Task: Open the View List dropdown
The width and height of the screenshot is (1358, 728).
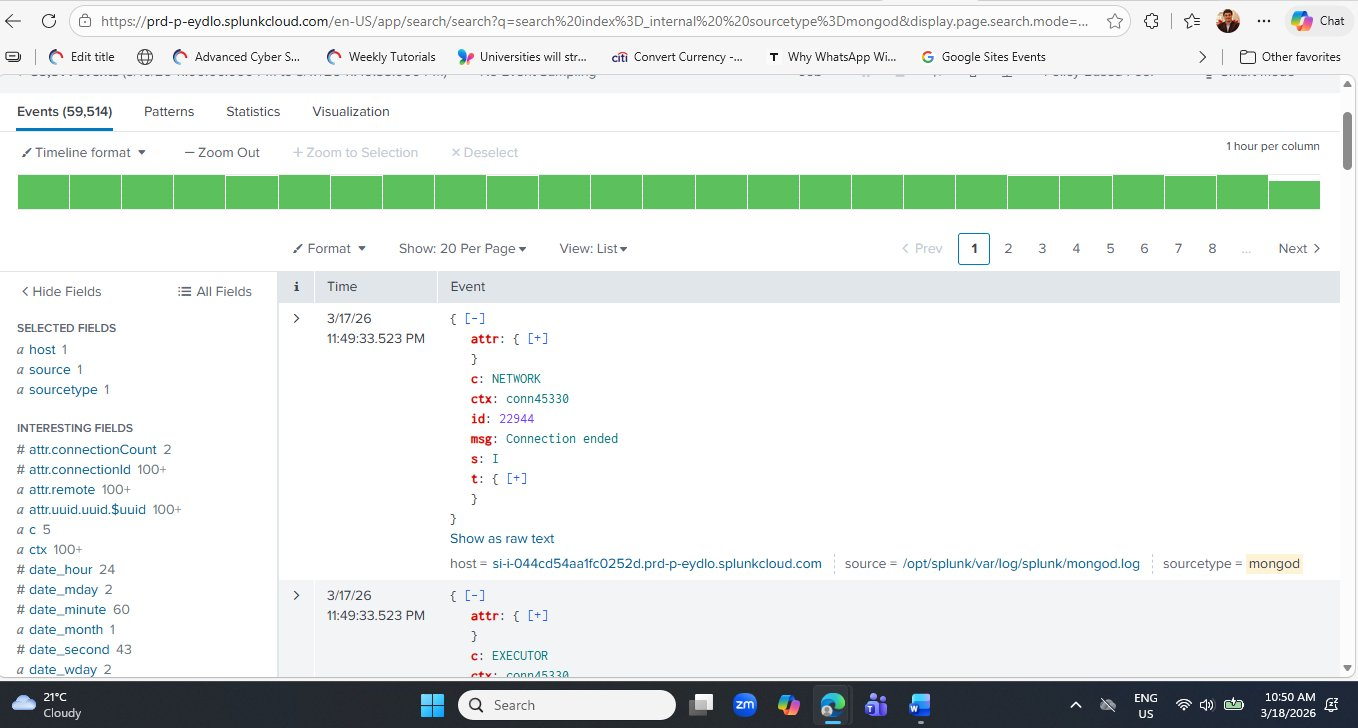Action: (593, 248)
